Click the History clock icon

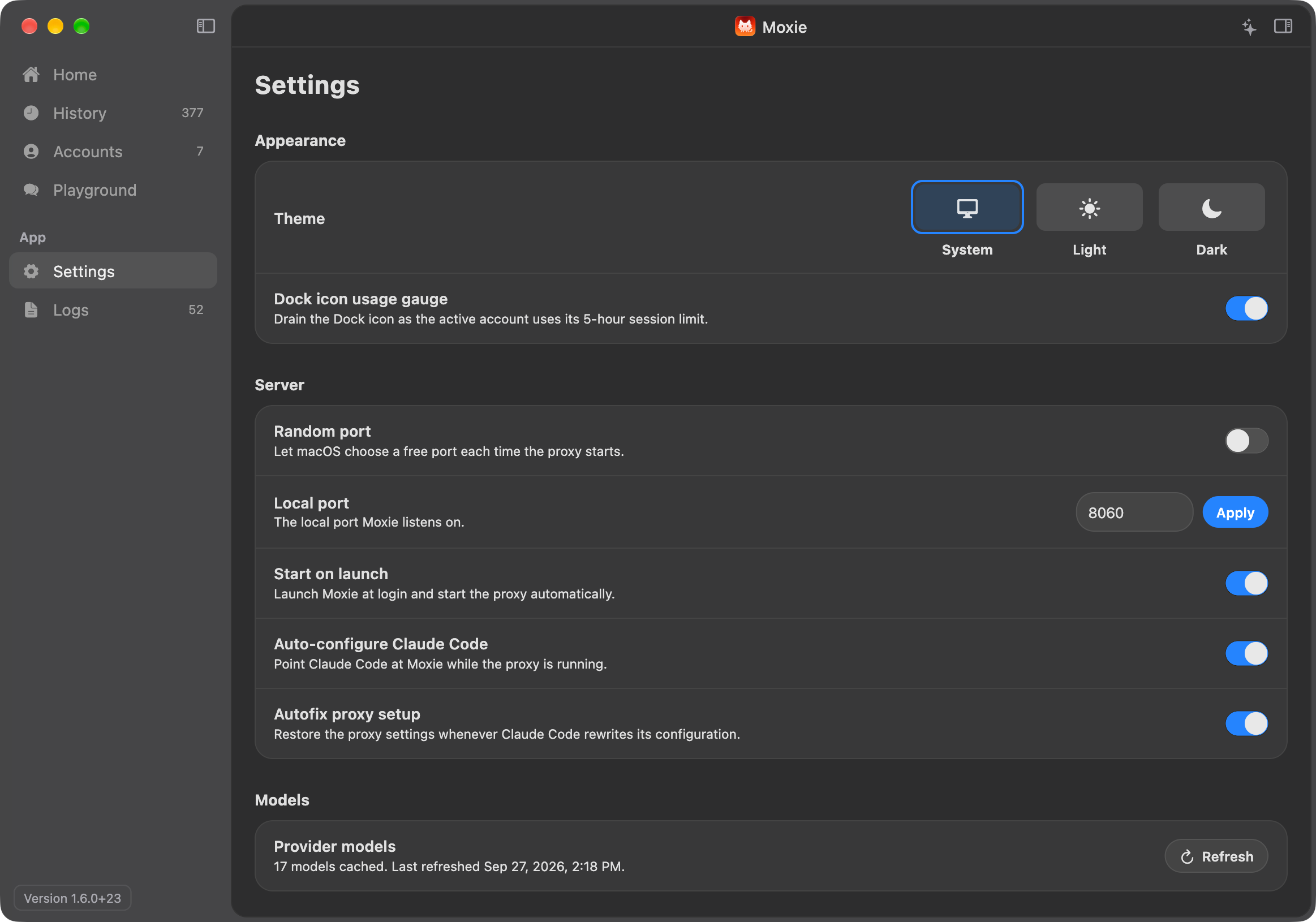pos(31,113)
